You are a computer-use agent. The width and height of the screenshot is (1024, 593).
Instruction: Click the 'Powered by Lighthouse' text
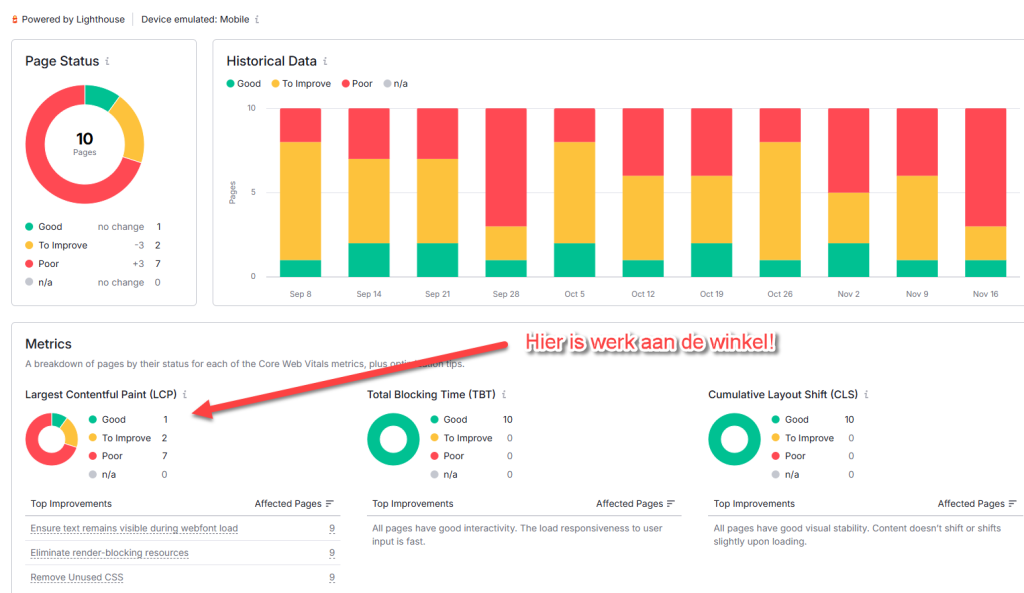[73, 20]
